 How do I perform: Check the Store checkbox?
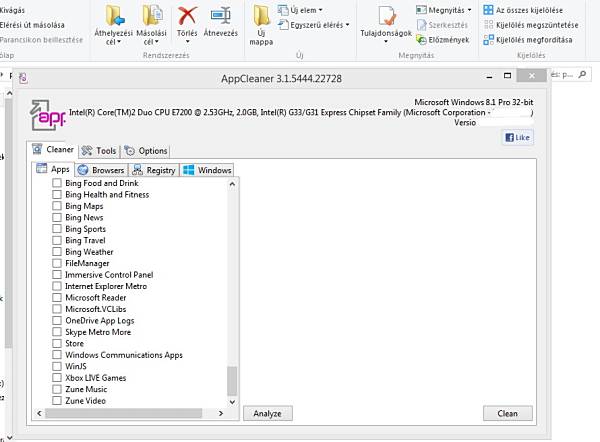(57, 343)
